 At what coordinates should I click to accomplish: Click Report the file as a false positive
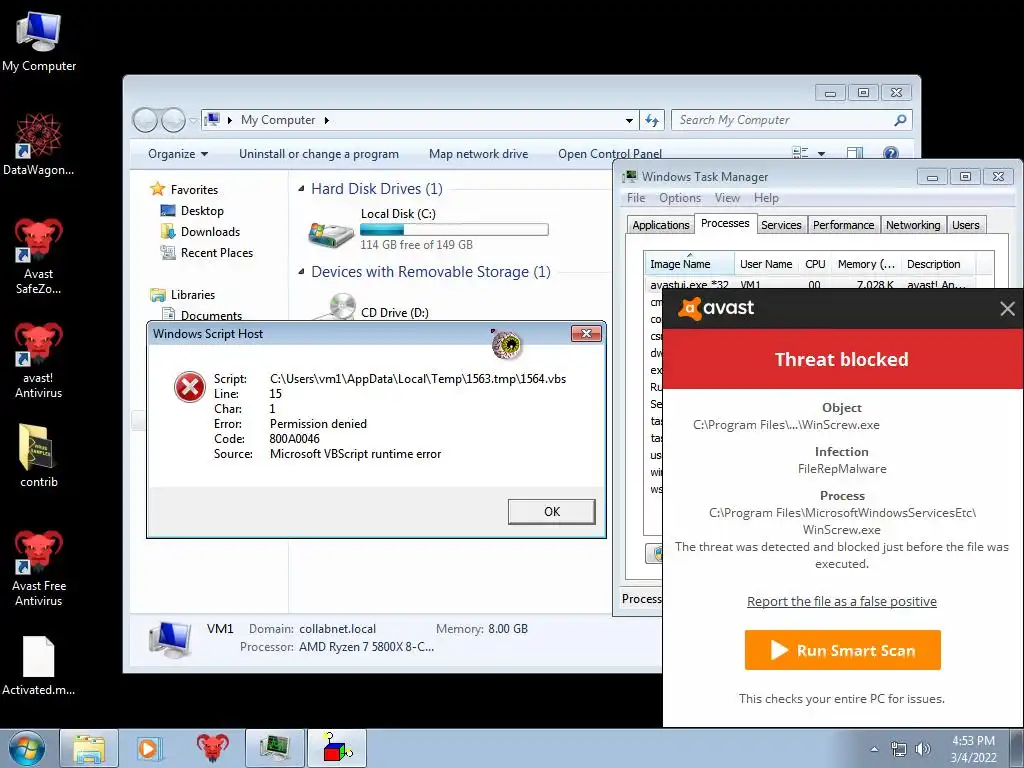click(x=841, y=601)
